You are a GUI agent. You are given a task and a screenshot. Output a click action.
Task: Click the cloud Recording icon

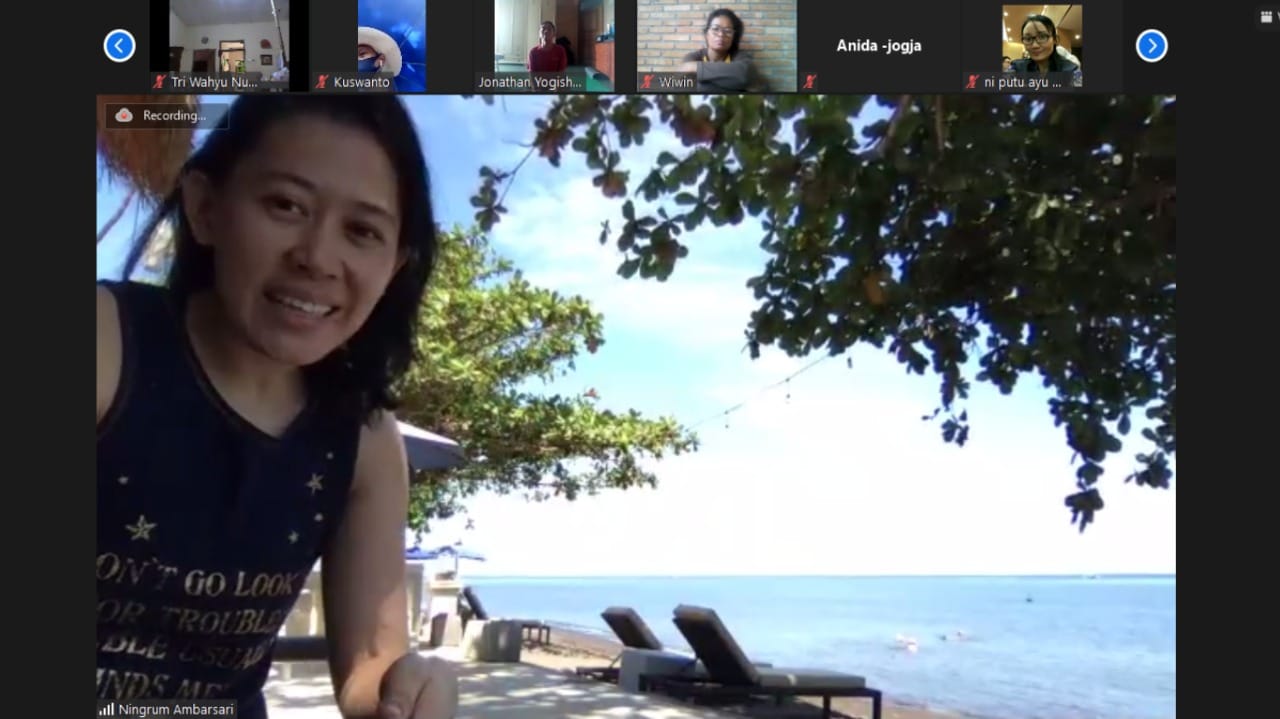[x=124, y=115]
